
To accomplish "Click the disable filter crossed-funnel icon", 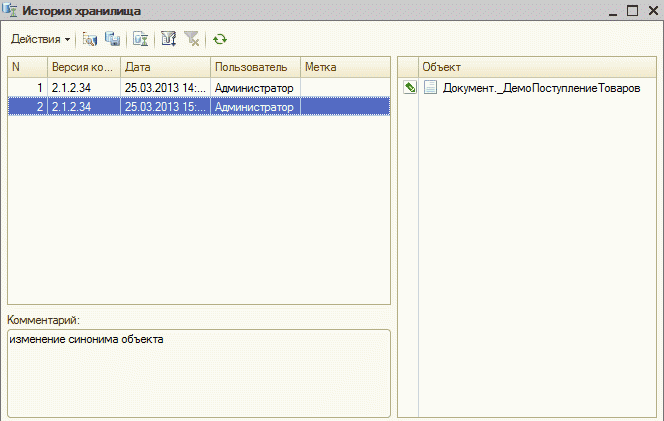I will pyautogui.click(x=191, y=40).
